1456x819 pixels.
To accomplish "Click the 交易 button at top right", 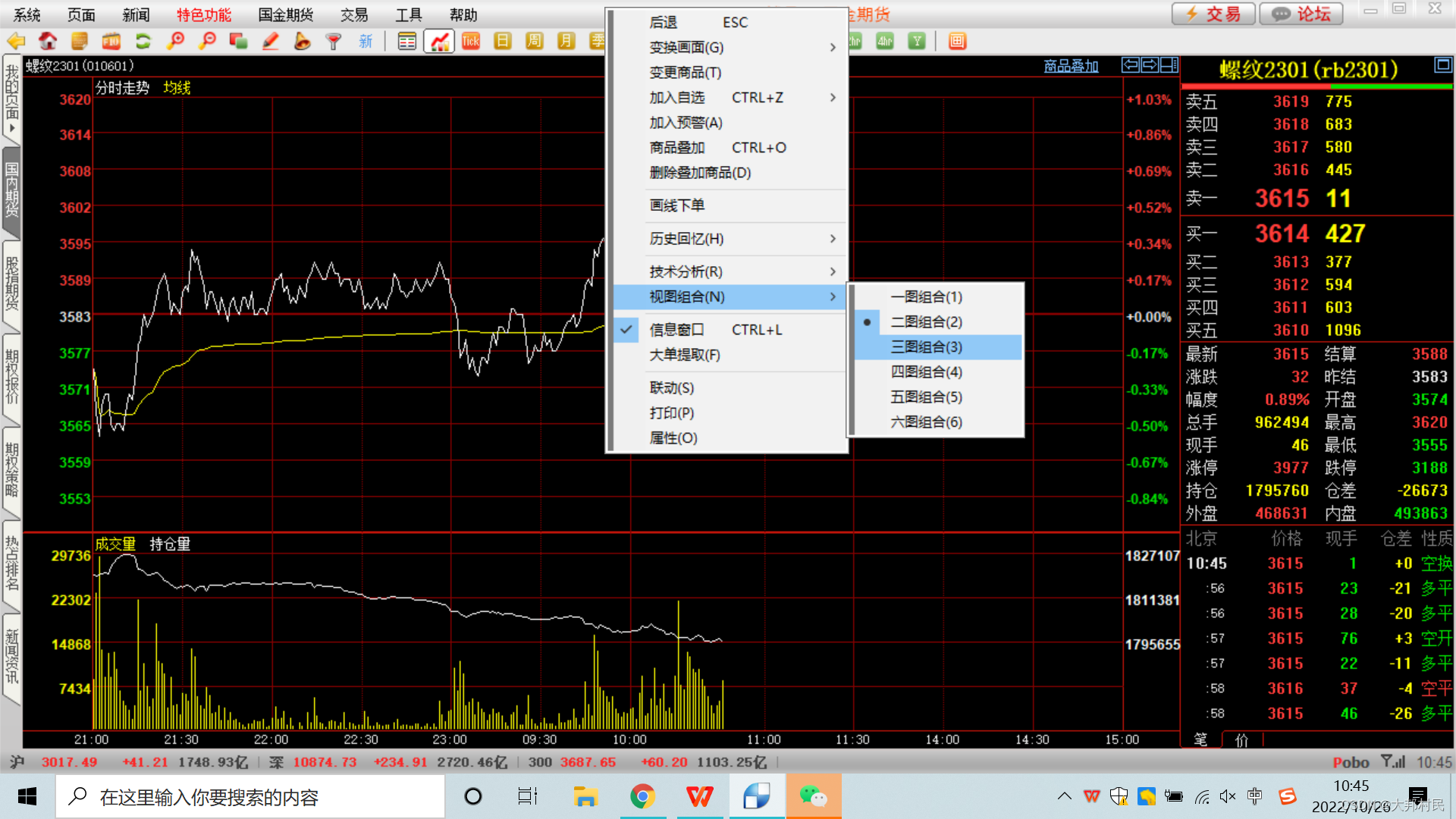I will point(1213,14).
